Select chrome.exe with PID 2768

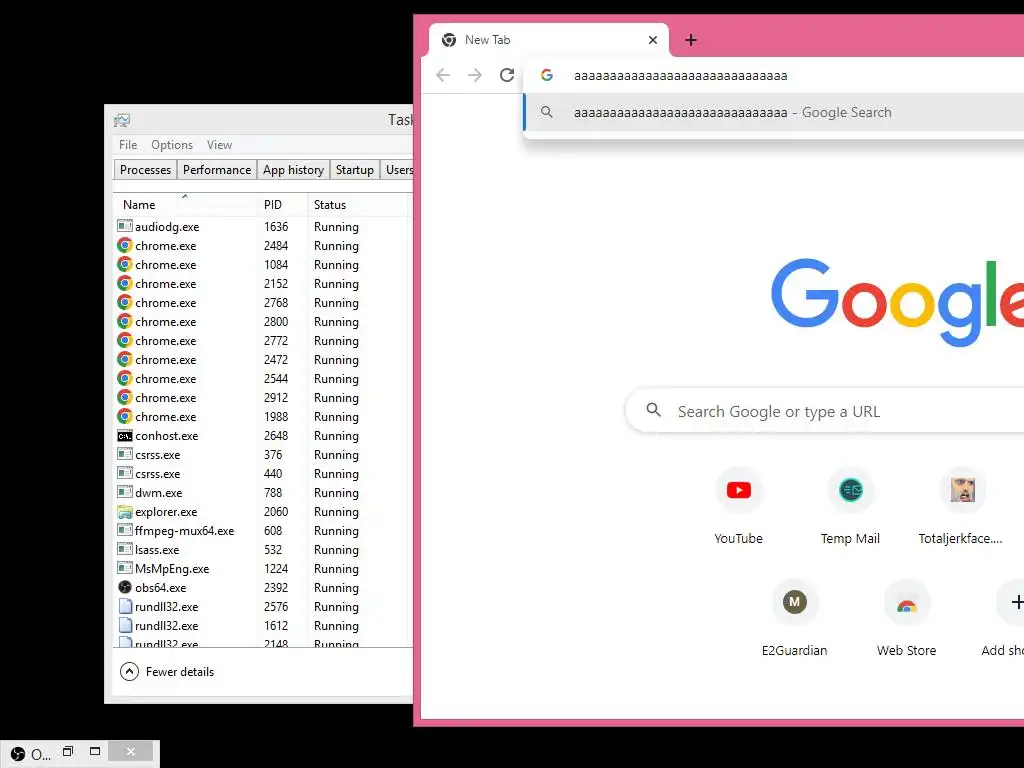263,302
